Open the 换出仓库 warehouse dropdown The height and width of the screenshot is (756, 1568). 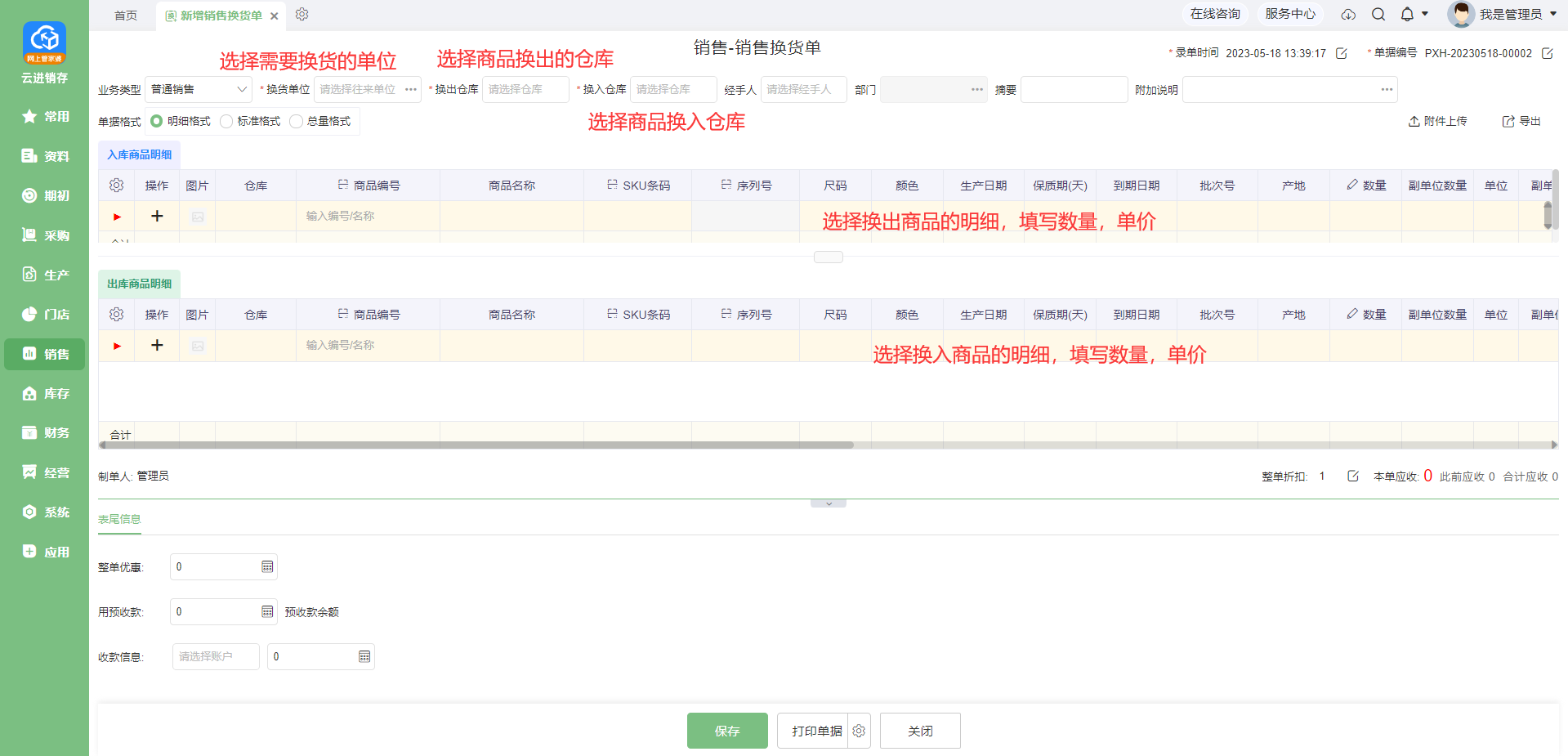(525, 89)
